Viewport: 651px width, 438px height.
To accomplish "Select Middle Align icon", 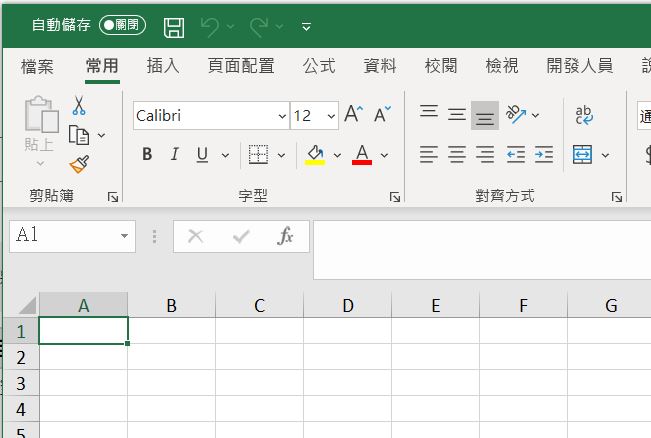I will tap(457, 114).
